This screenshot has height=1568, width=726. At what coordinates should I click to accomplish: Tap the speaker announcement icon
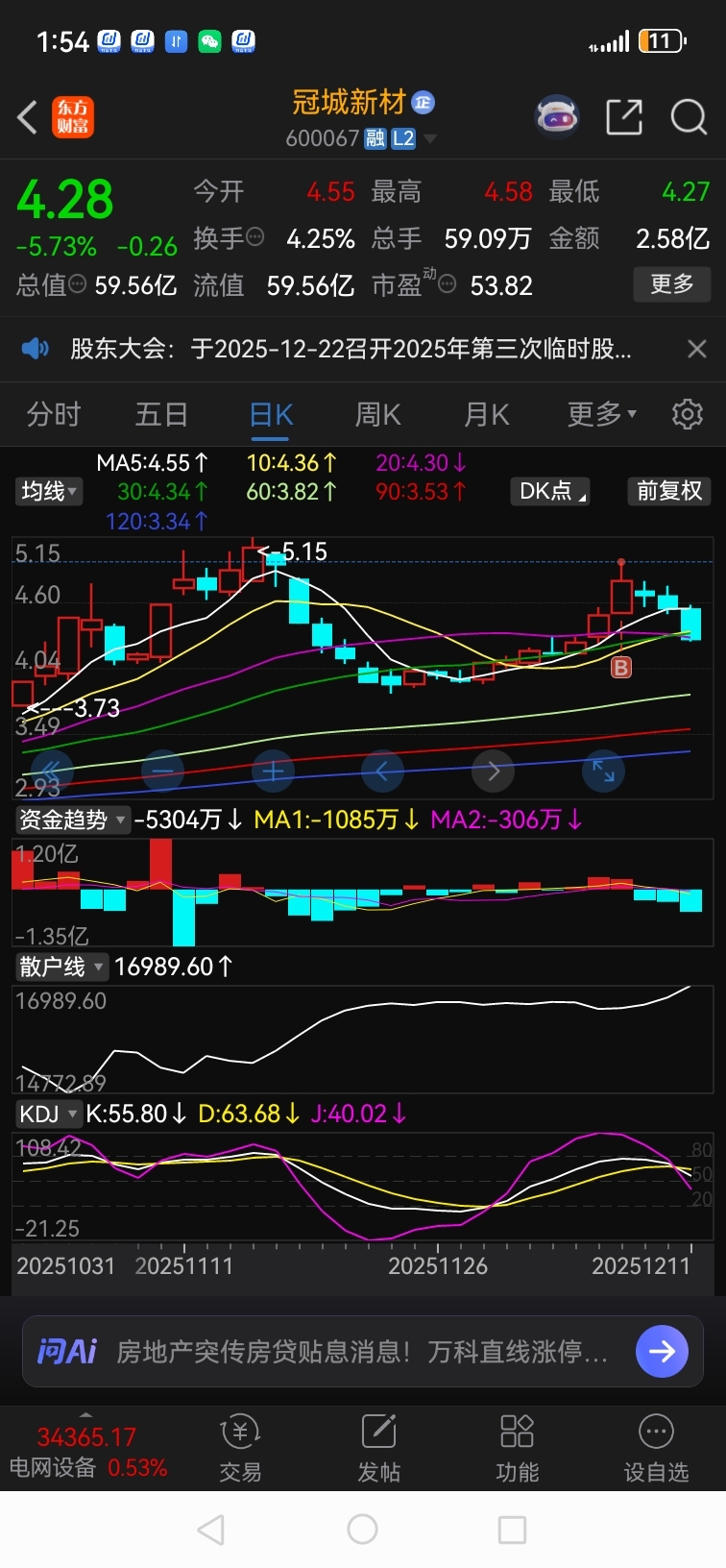(x=35, y=348)
